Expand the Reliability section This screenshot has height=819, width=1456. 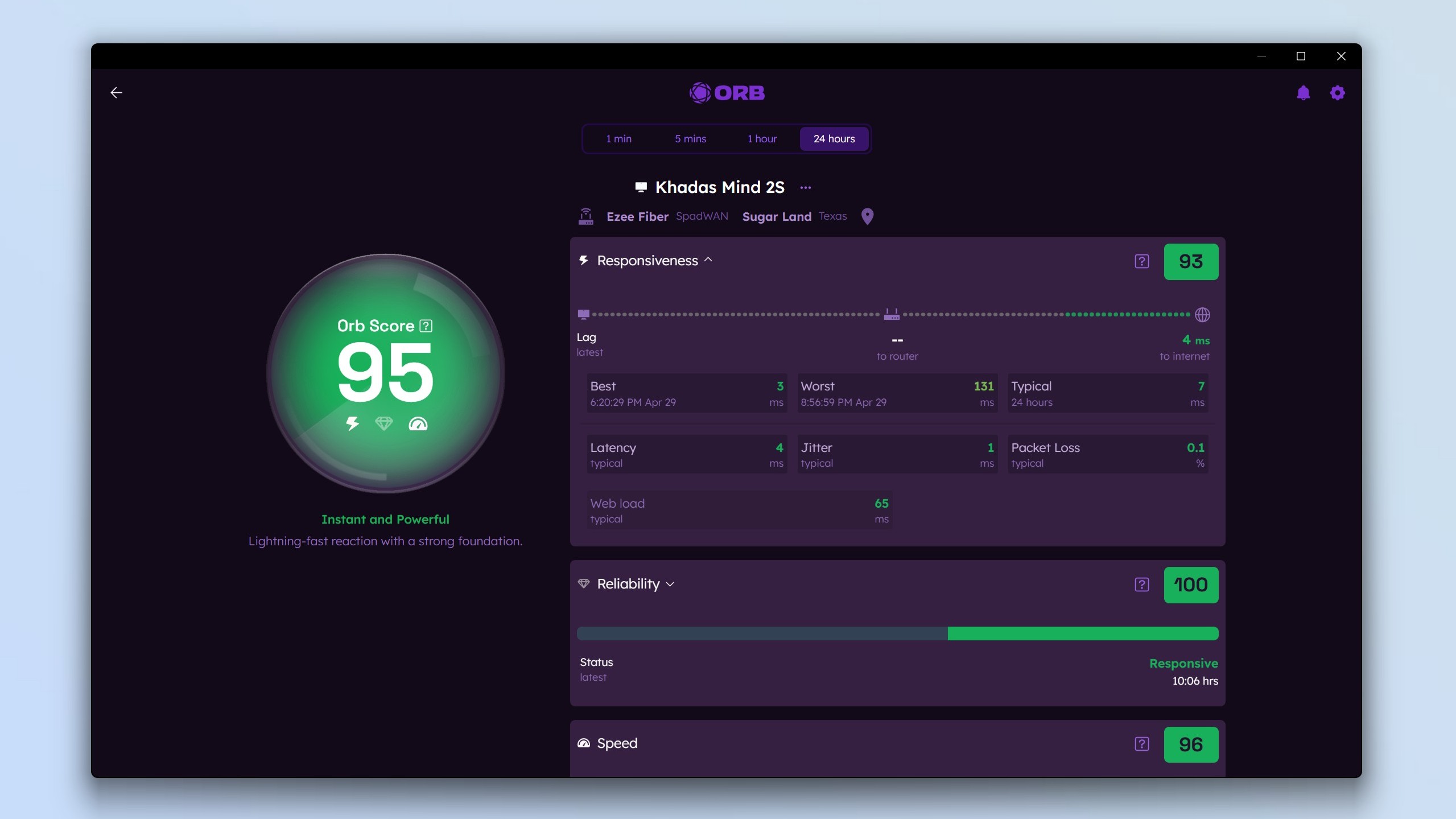pos(670,585)
